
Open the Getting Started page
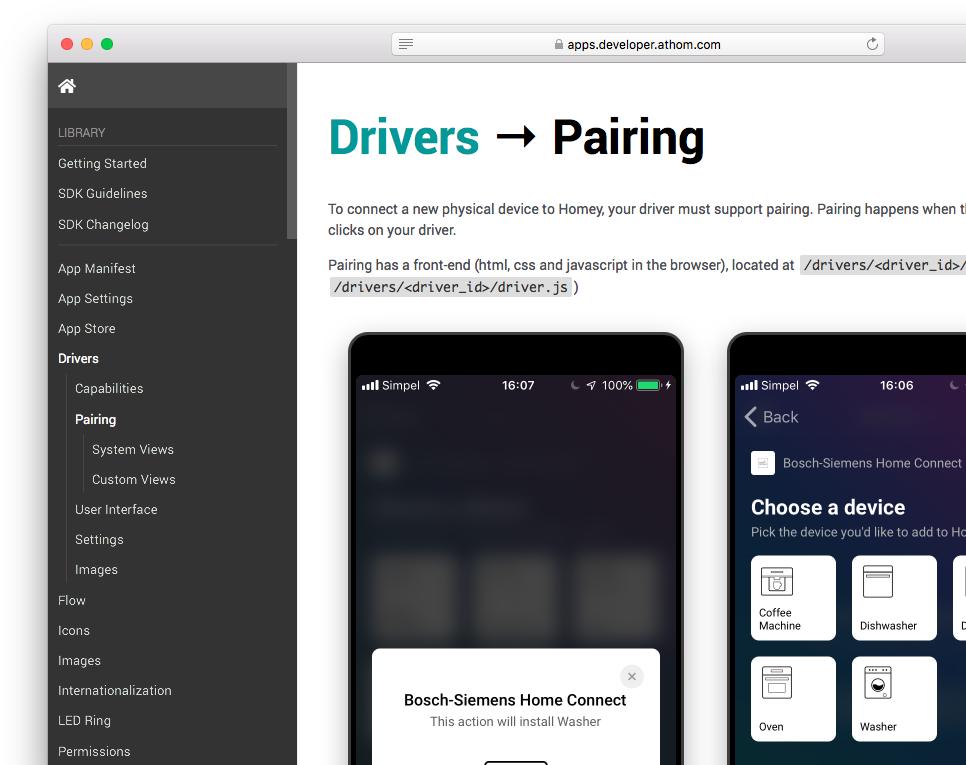pos(102,163)
